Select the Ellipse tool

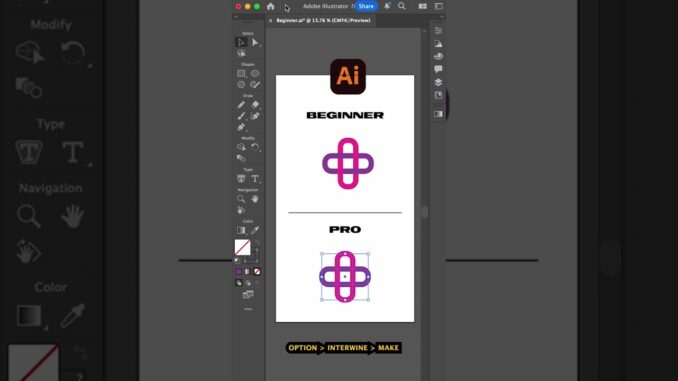coord(255,74)
